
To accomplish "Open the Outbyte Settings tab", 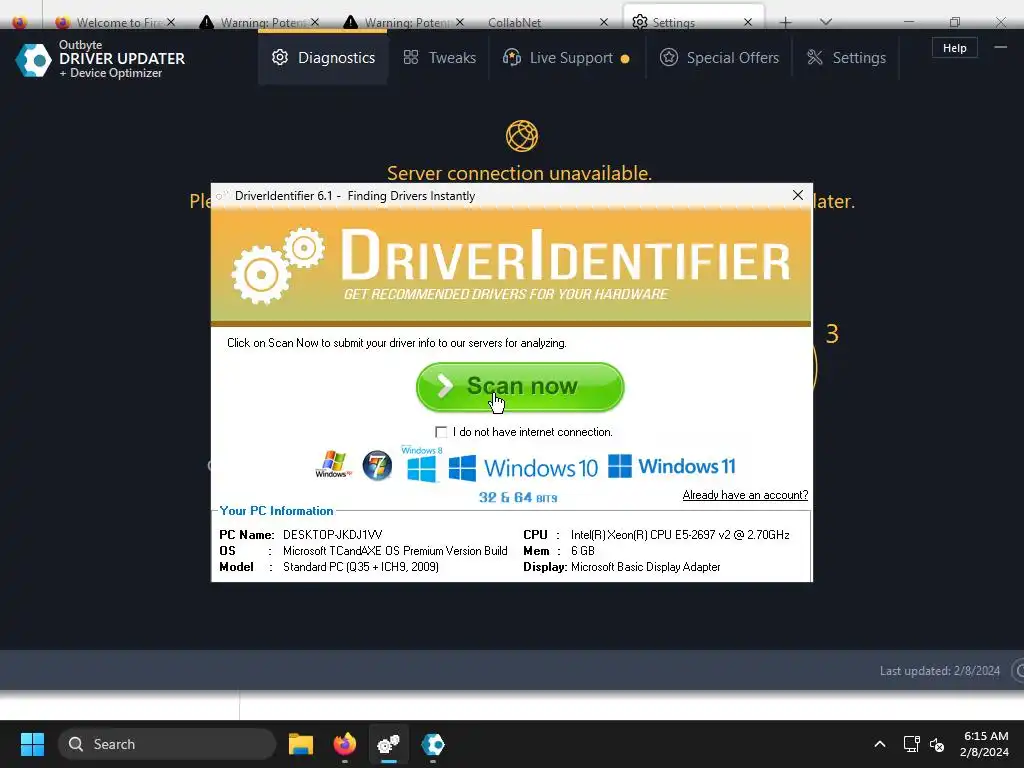I will pyautogui.click(x=846, y=57).
